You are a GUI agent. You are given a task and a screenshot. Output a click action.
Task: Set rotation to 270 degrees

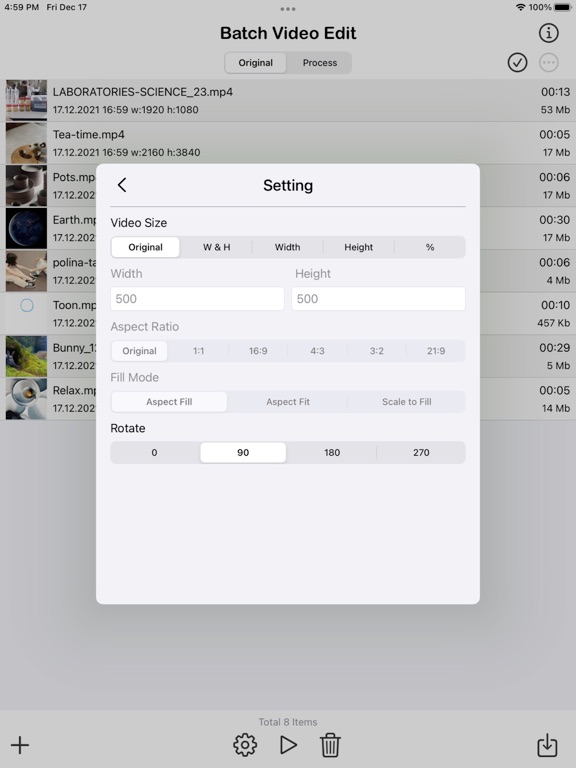point(421,453)
